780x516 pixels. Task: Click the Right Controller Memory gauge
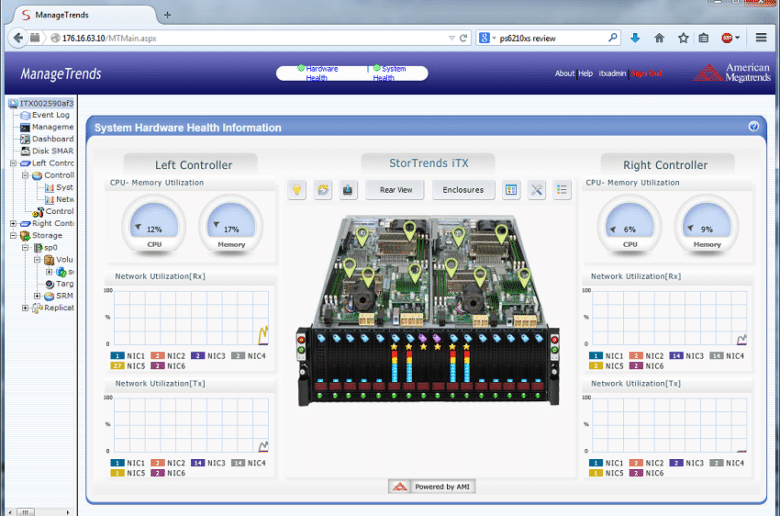click(707, 224)
